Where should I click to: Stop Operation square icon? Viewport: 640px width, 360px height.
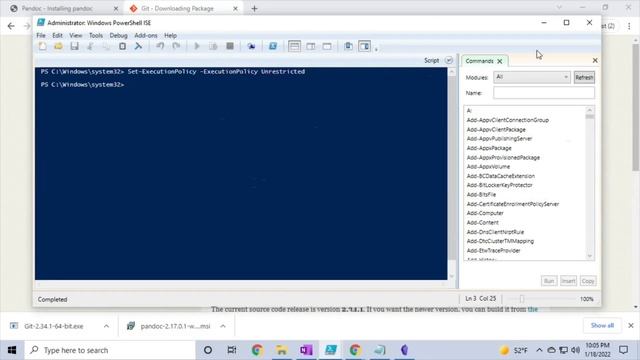(230, 46)
